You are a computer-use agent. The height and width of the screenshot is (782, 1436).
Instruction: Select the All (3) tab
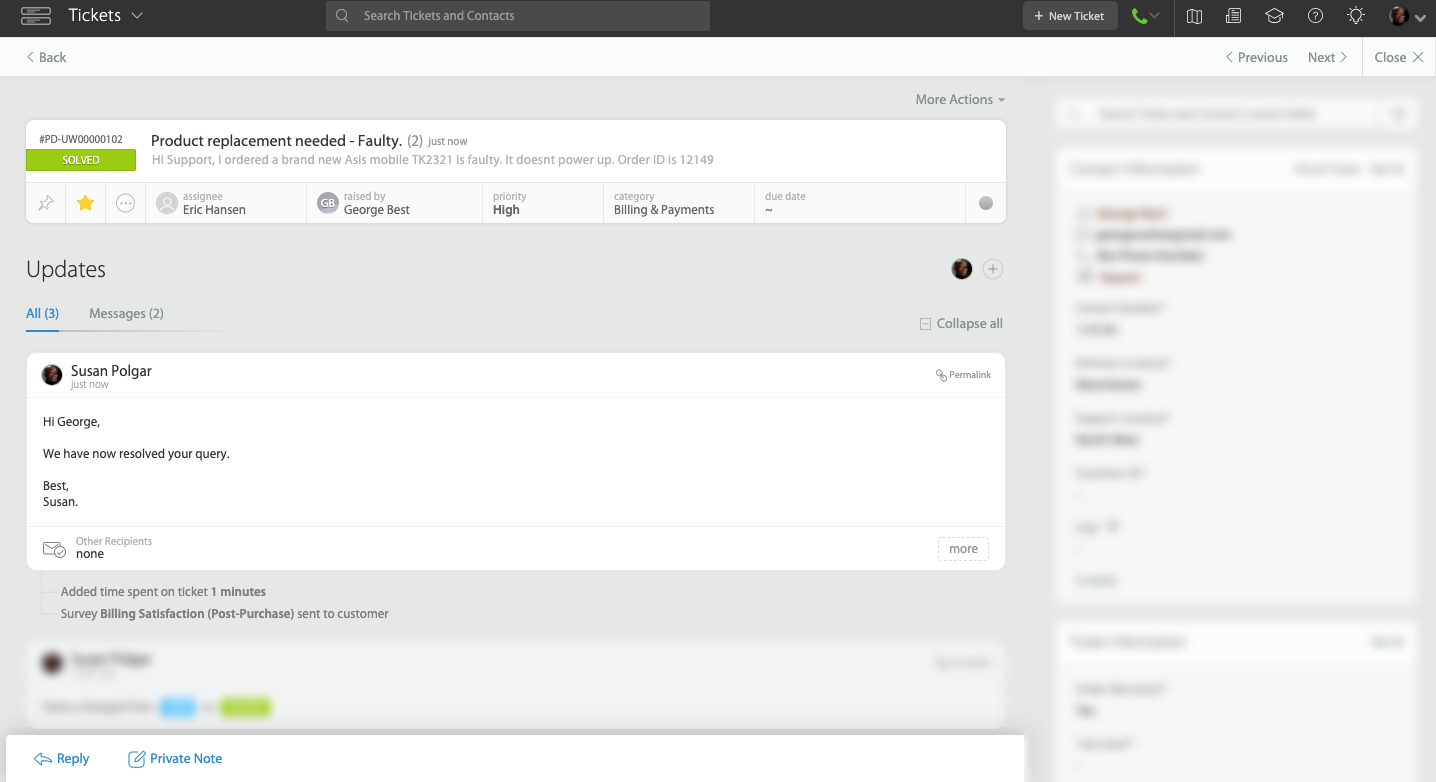42,313
